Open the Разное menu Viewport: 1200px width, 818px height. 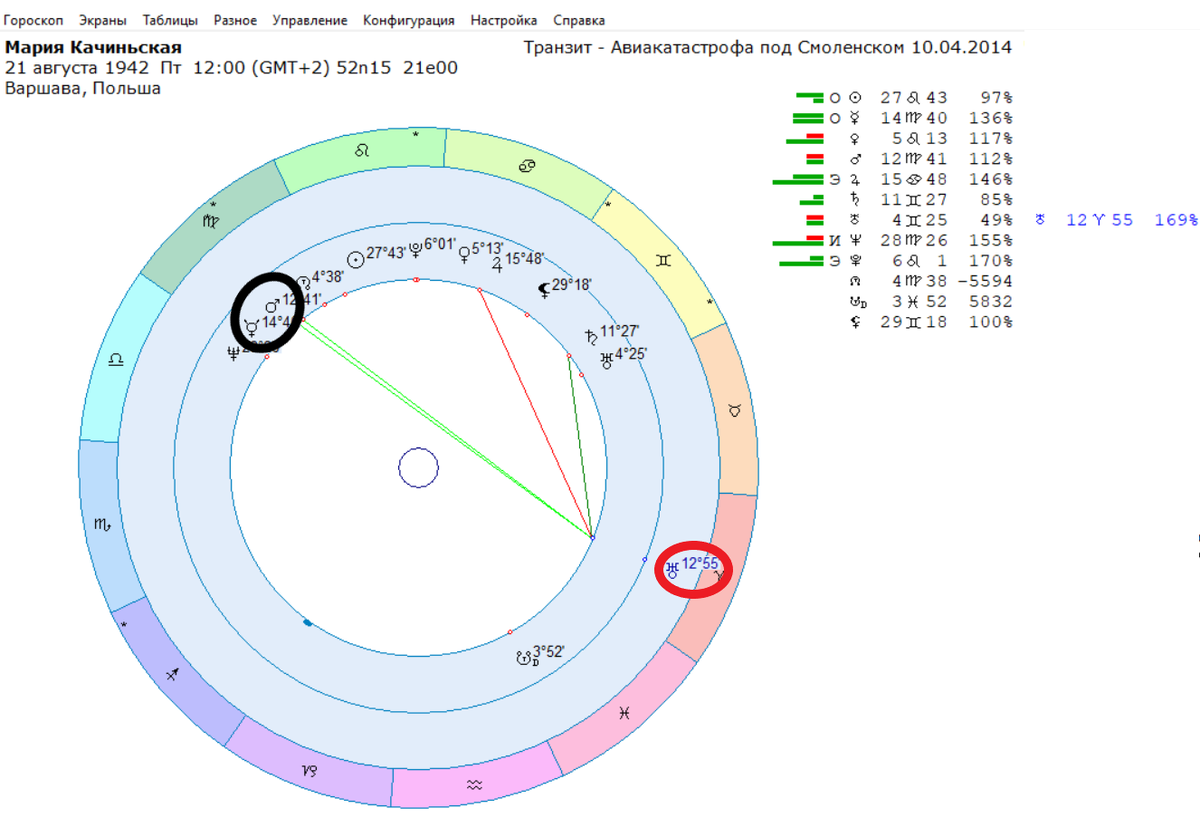click(x=235, y=20)
